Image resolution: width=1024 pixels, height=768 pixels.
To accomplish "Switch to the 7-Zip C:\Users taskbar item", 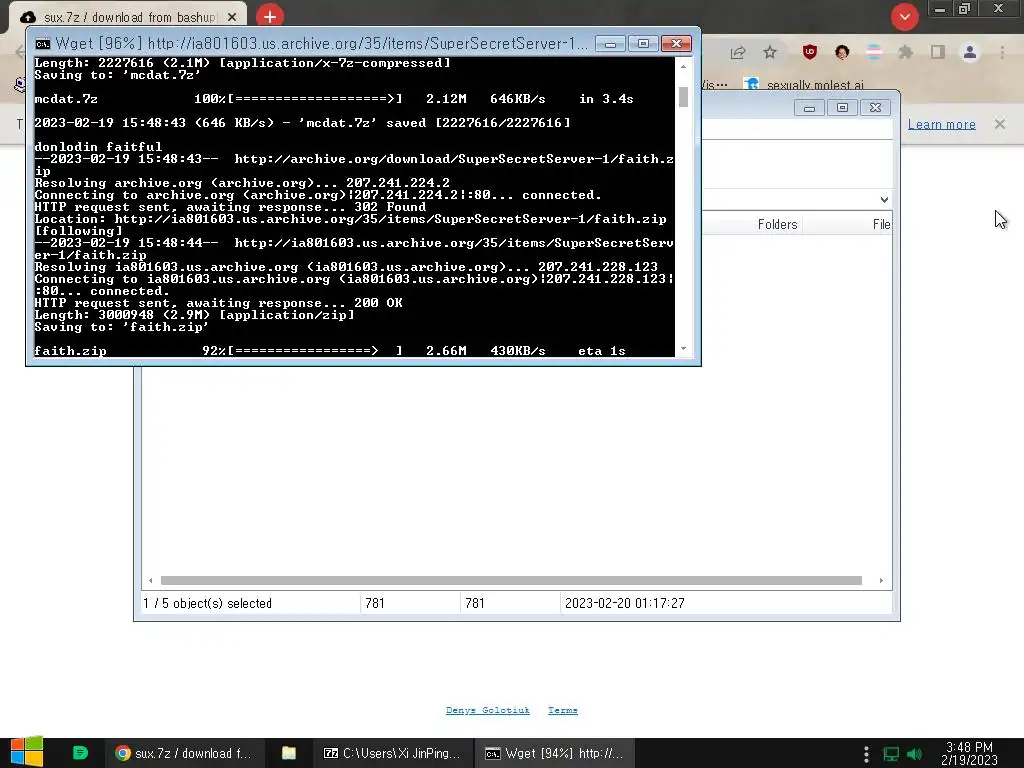I will 392,753.
